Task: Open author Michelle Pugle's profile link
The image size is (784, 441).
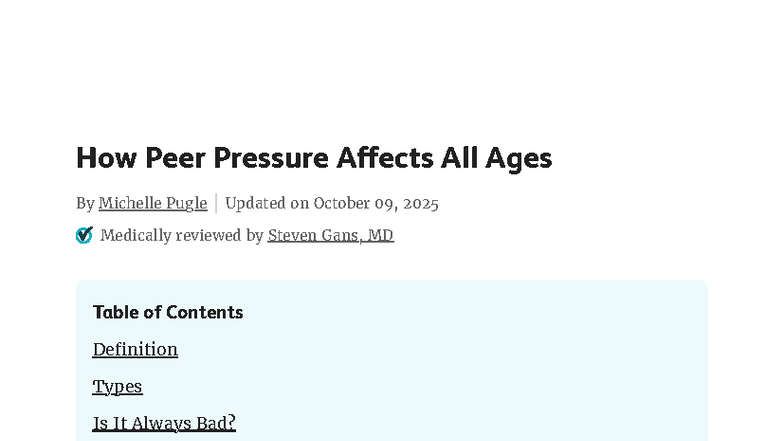Action: (x=153, y=203)
